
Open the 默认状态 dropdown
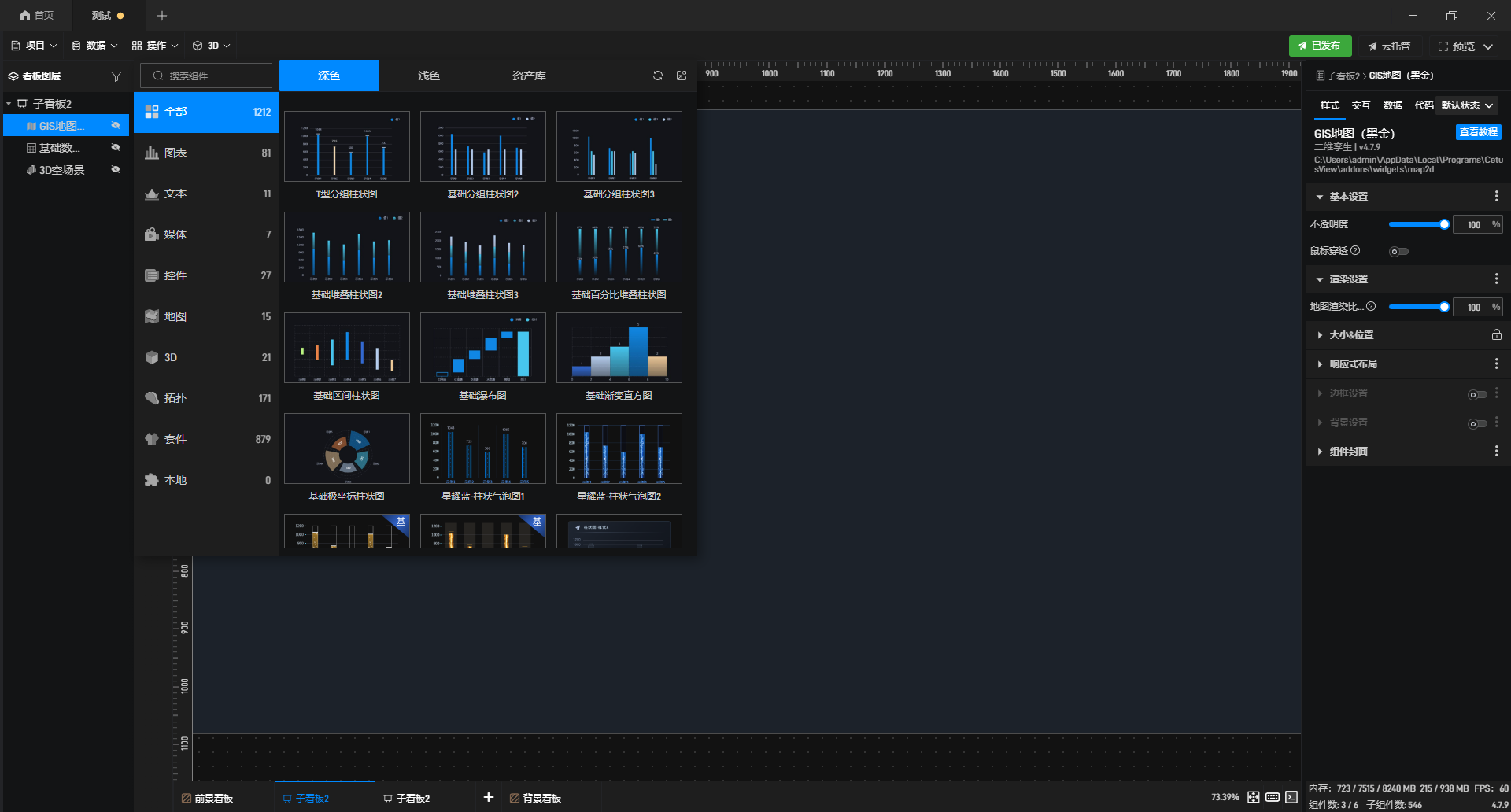coord(1468,105)
